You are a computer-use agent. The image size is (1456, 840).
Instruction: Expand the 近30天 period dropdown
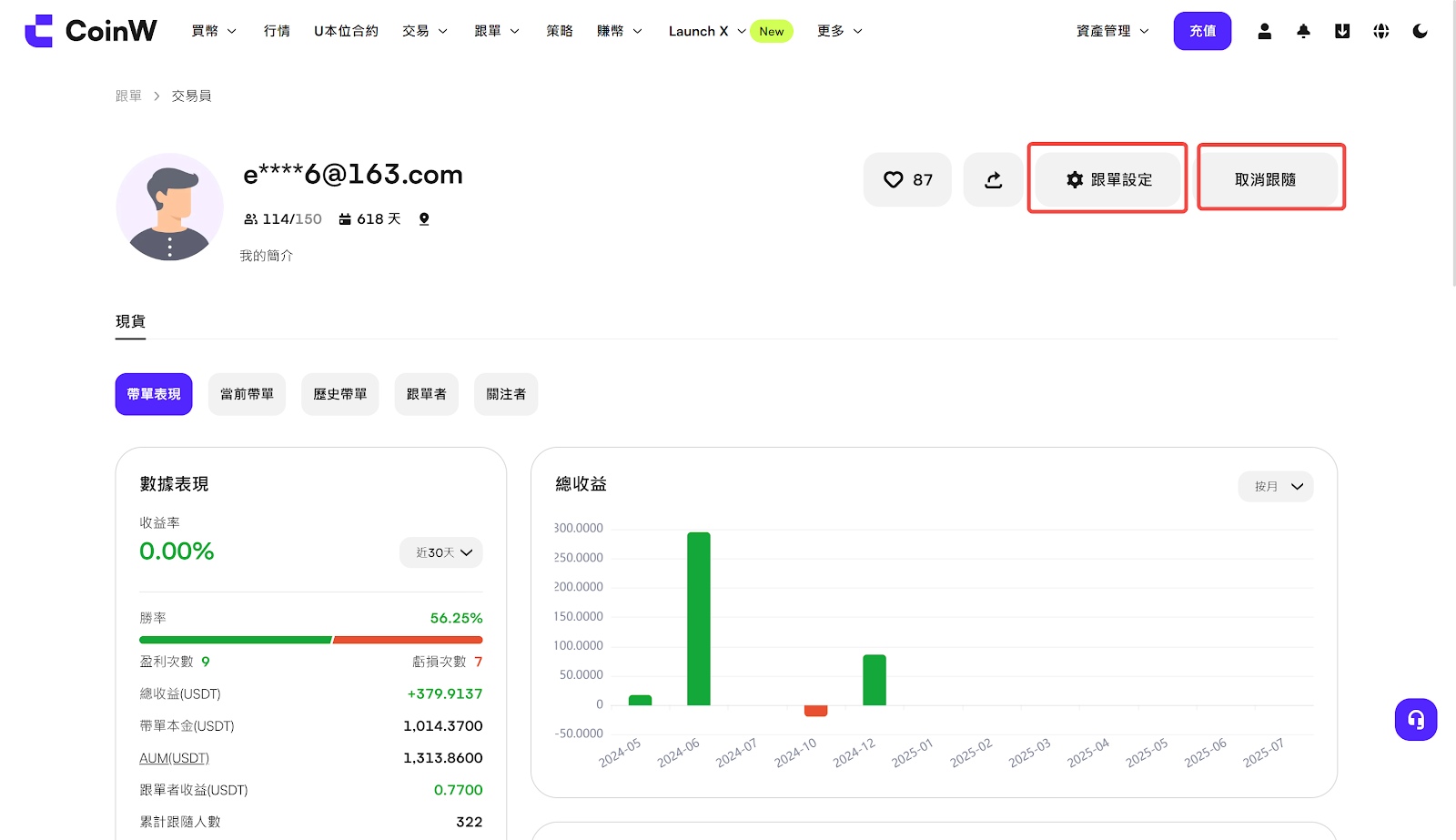[x=442, y=552]
